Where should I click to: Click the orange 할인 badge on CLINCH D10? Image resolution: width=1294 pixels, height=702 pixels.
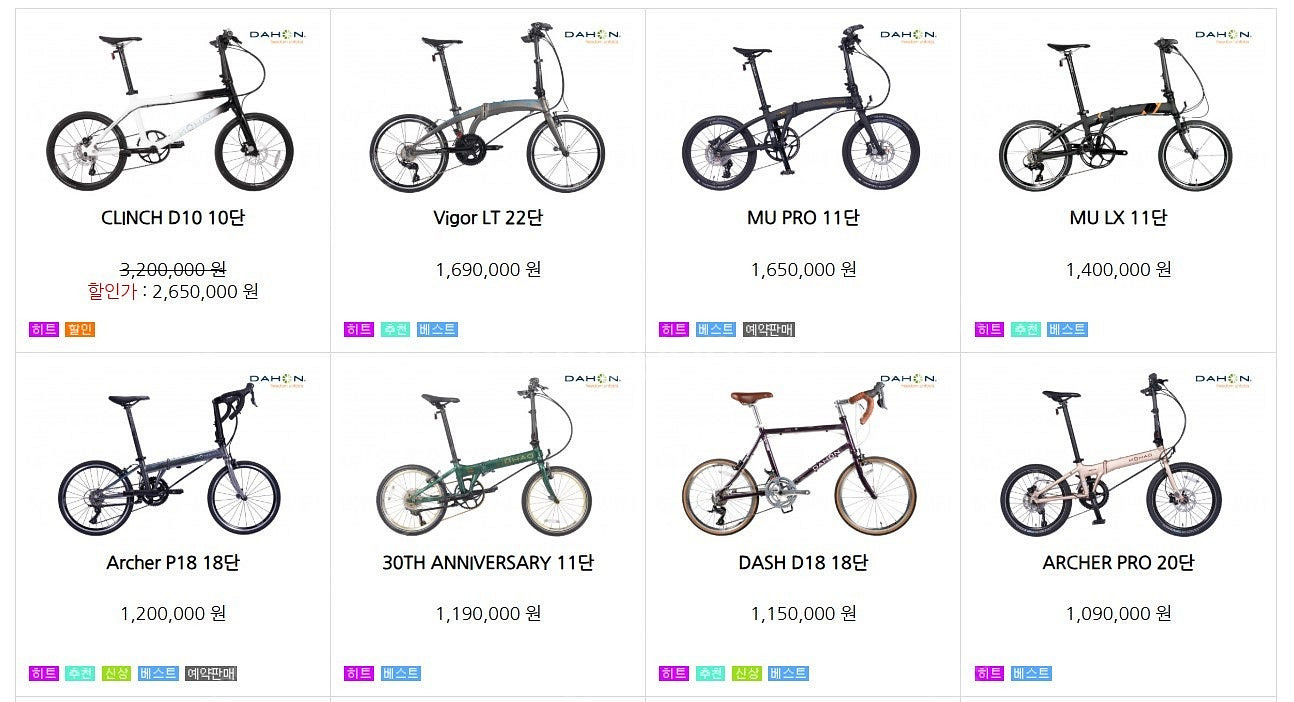(80, 329)
